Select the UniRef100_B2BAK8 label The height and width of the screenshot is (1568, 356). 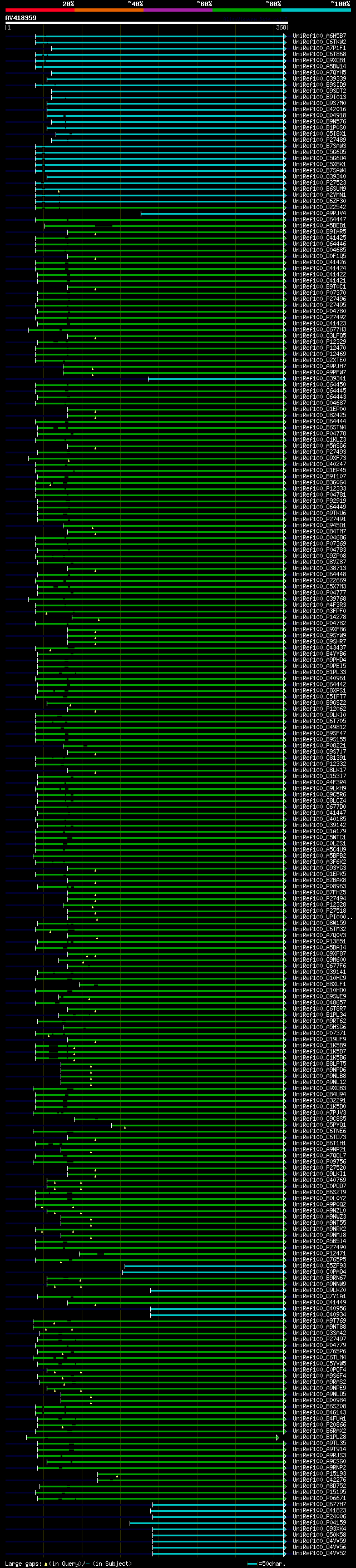pos(319,879)
